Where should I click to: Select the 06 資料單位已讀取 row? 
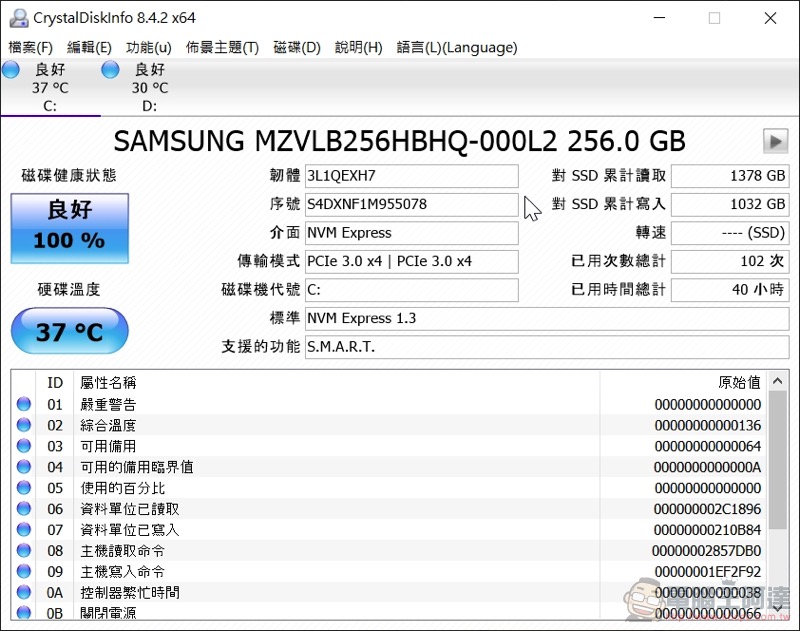click(x=388, y=509)
